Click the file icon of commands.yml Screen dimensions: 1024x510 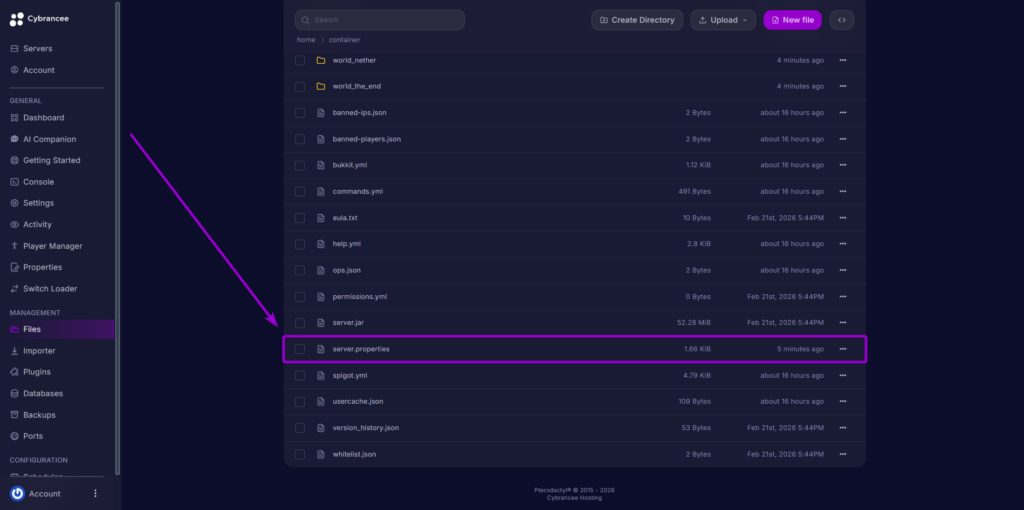coord(321,191)
